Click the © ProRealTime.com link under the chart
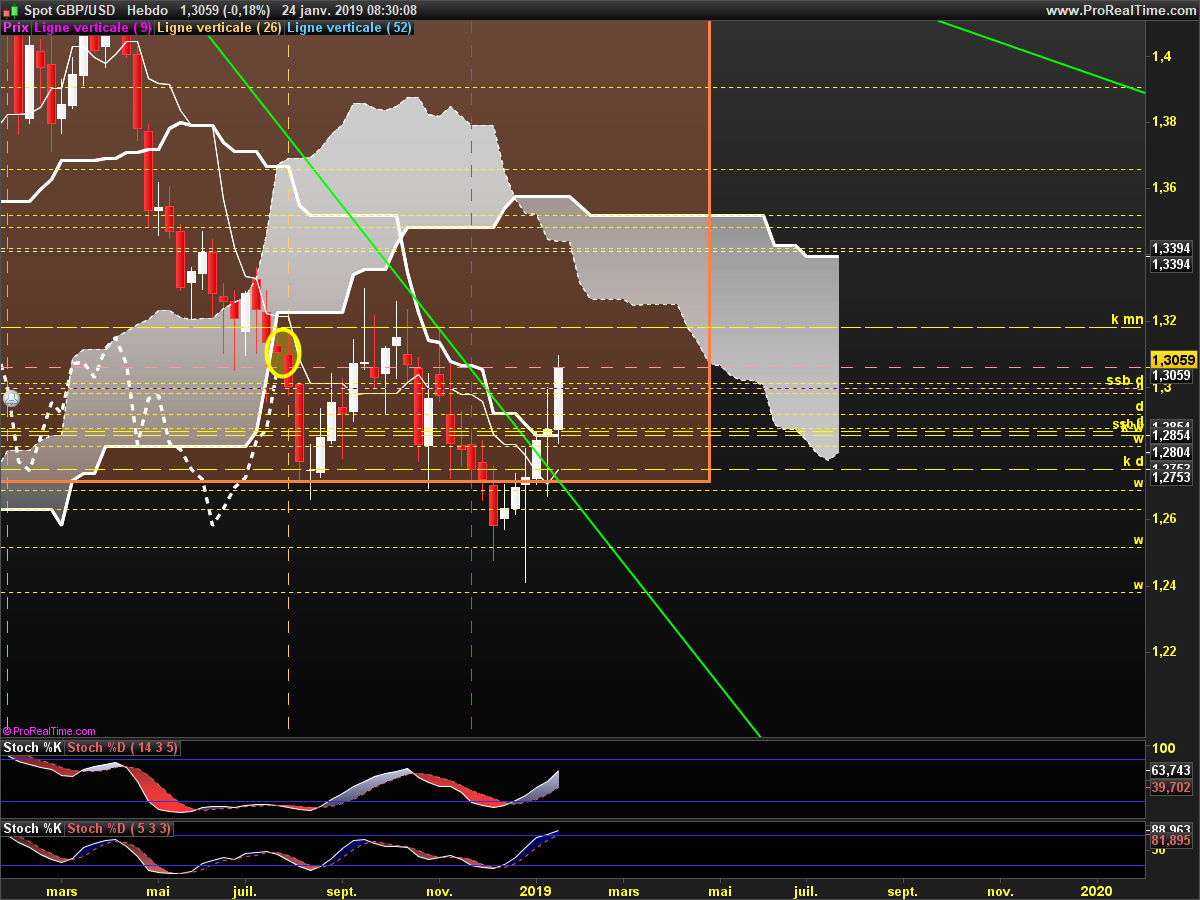 point(50,732)
